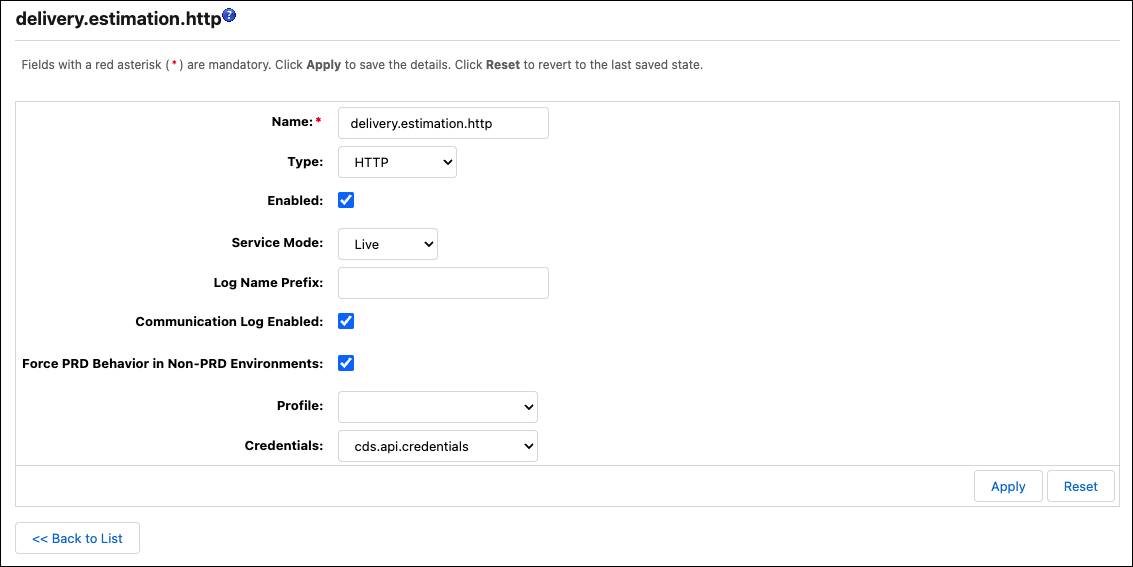Click the mandatory fields instruction text
The height and width of the screenshot is (567, 1133).
point(362,64)
